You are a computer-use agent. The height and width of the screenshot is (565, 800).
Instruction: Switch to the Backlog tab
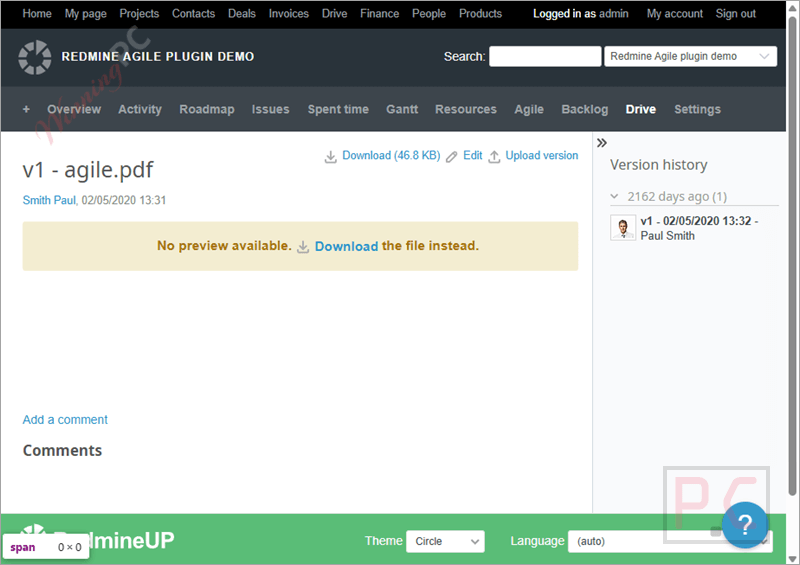585,109
